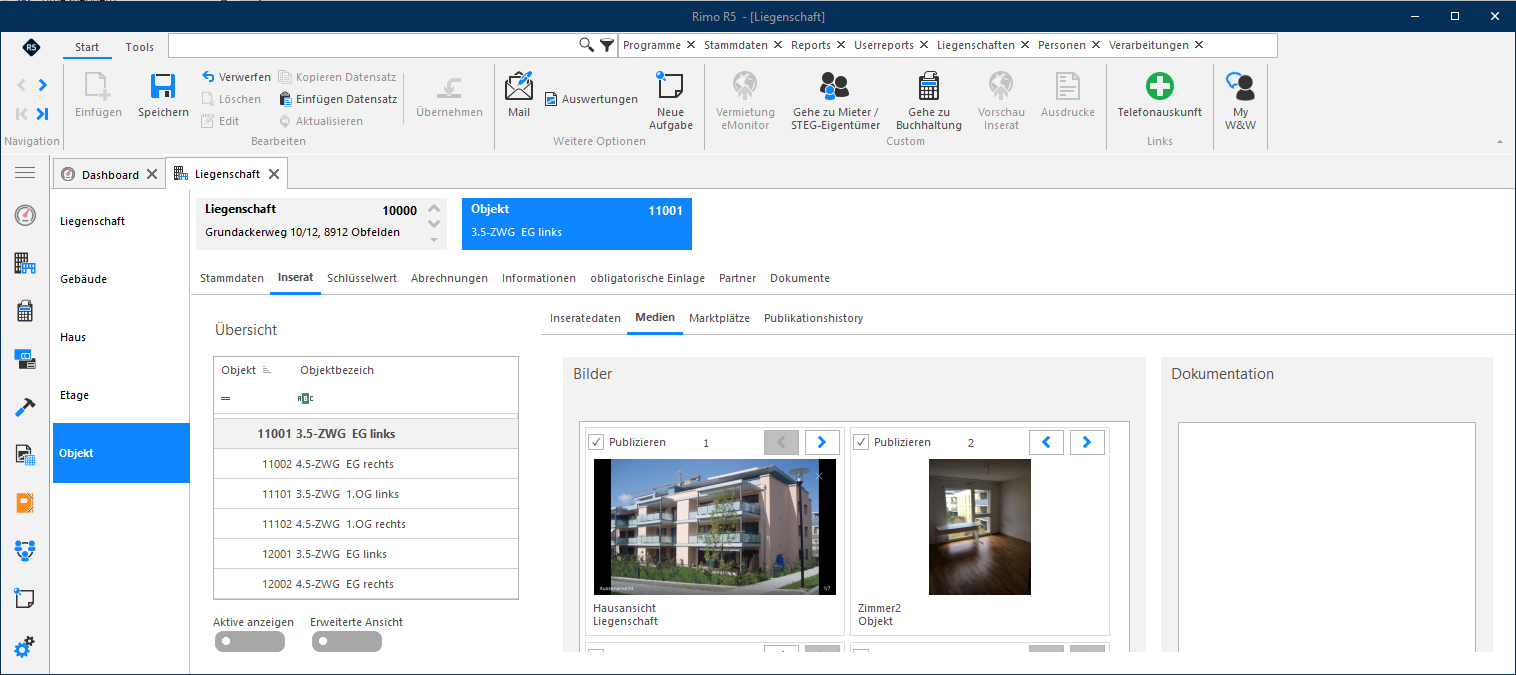Open Gehe zu Buchhaltung calculator icon

(929, 86)
